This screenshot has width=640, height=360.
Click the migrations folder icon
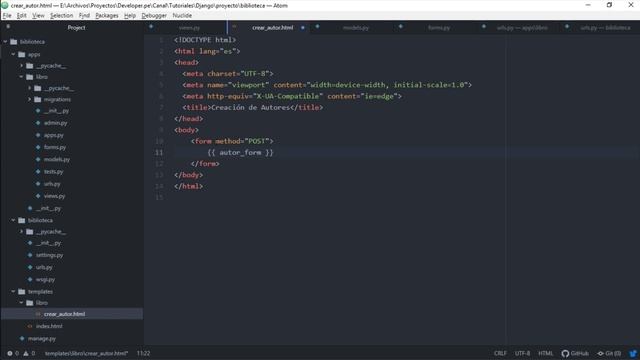38,99
